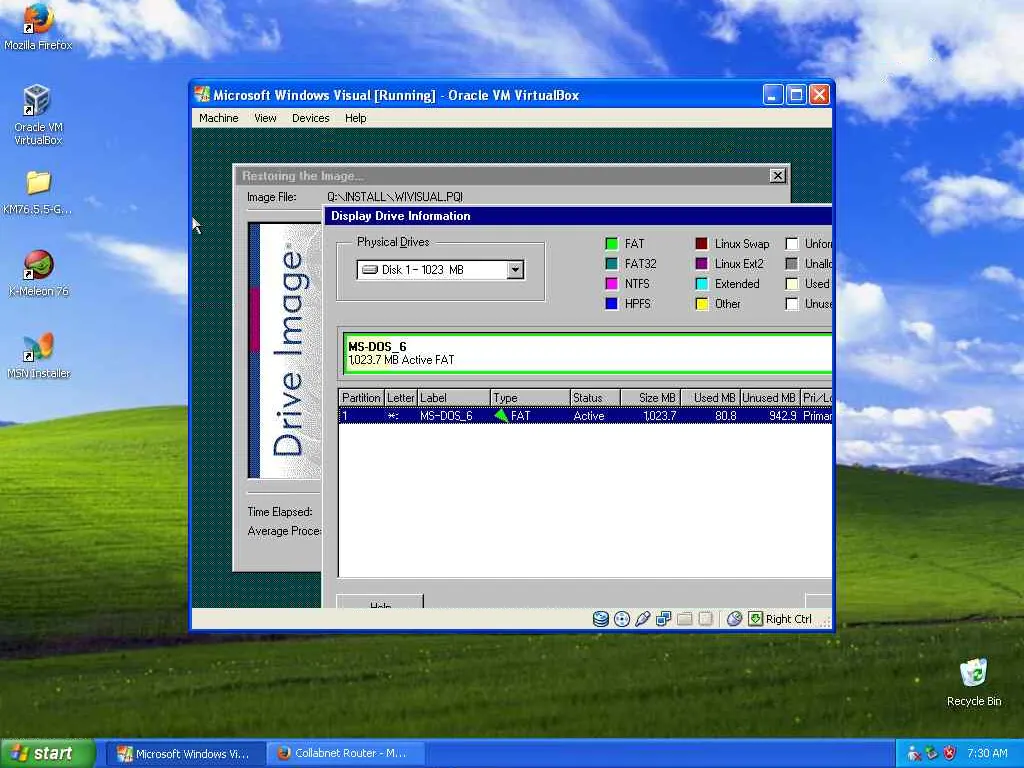Click the Unused MB column header
Image resolution: width=1024 pixels, height=768 pixels.
[769, 398]
